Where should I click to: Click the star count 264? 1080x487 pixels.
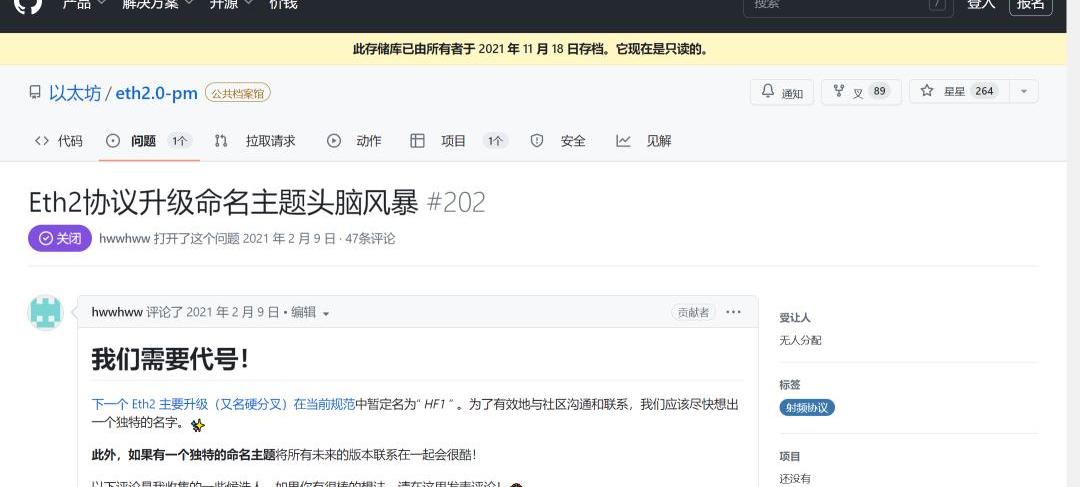[x=984, y=91]
